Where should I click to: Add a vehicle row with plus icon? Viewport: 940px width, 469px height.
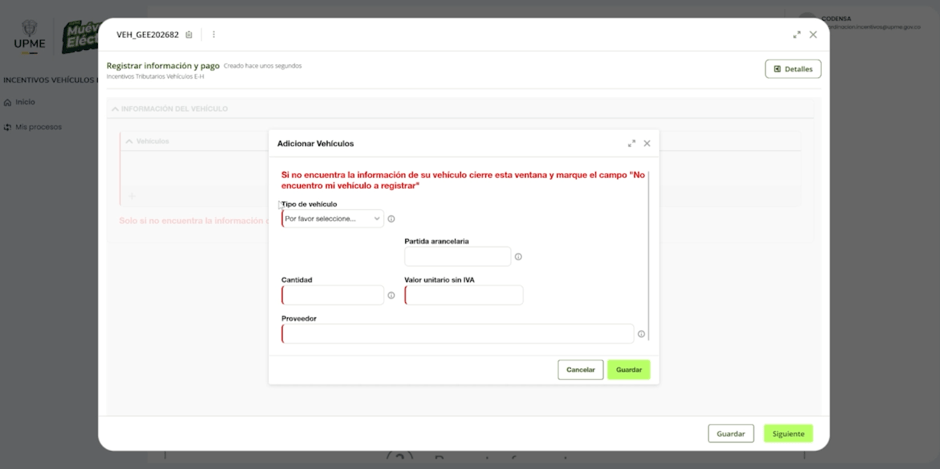[132, 196]
